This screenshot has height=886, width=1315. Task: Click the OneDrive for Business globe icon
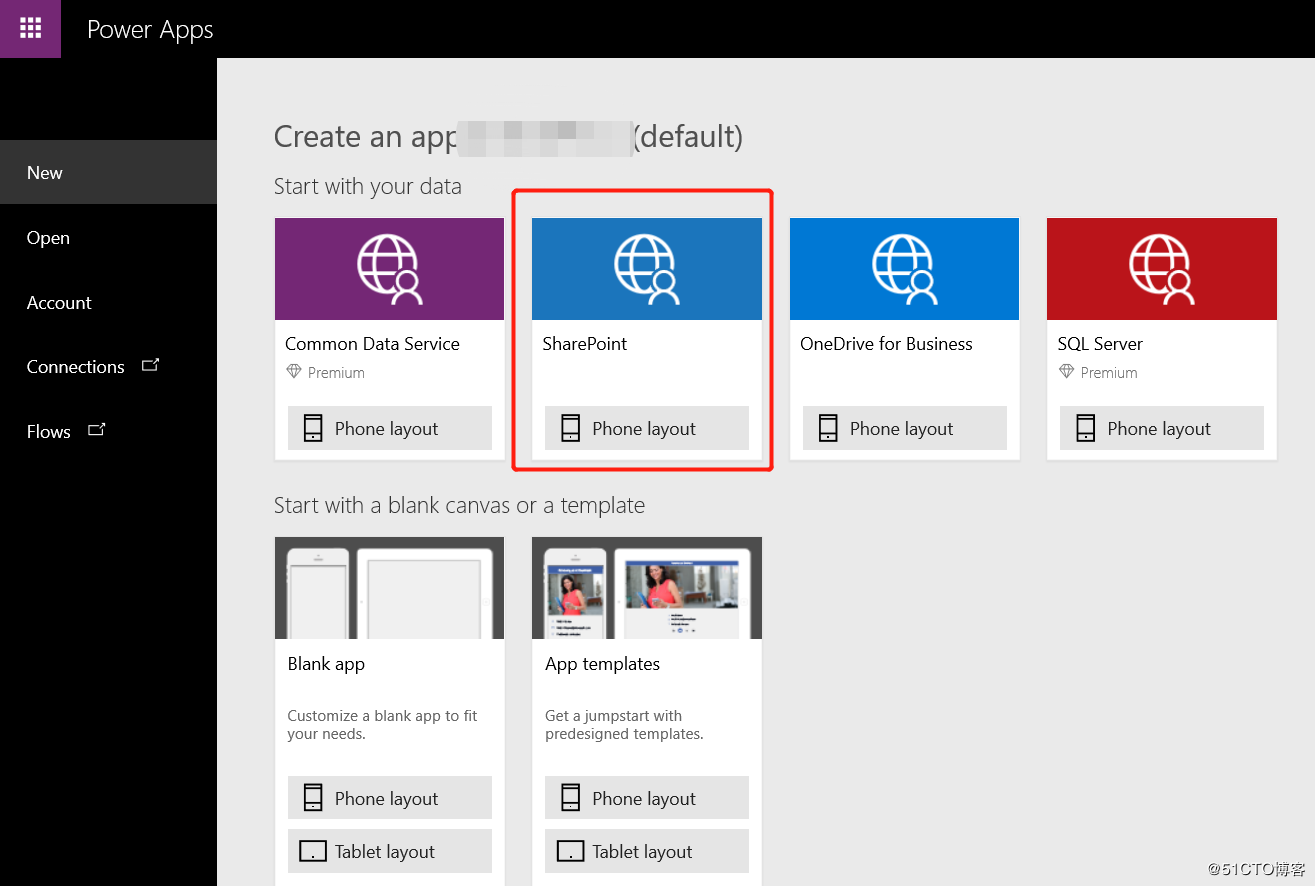[x=905, y=269]
